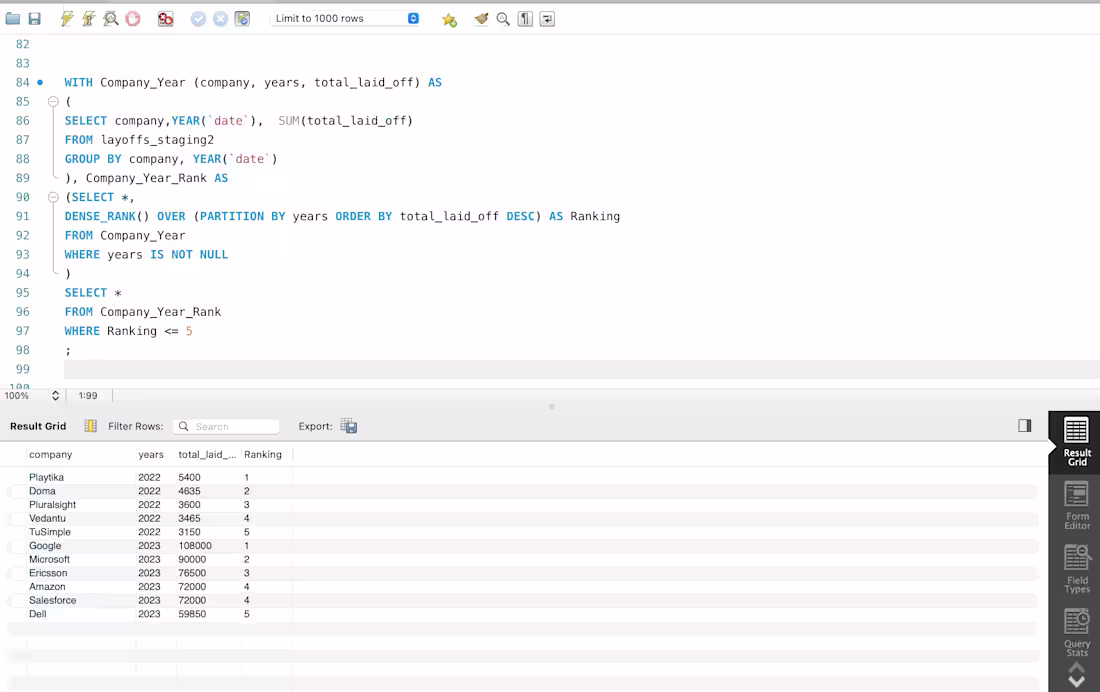Save the SQL script
The image size is (1100, 692).
tap(33, 18)
